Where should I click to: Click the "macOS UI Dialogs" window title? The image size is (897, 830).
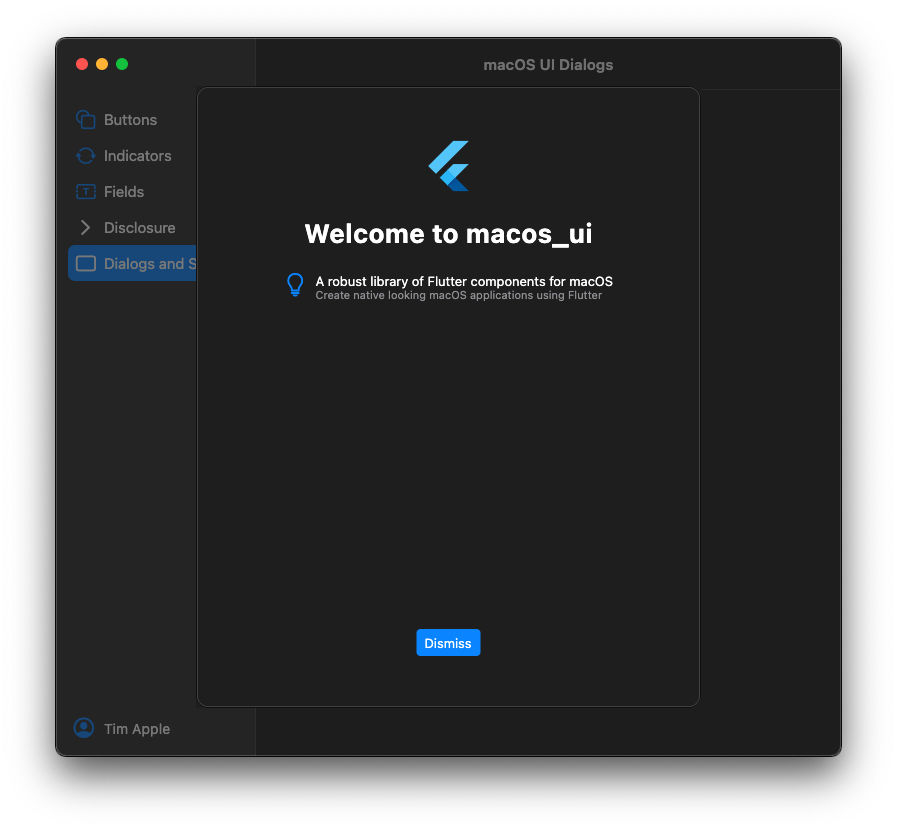coord(548,65)
